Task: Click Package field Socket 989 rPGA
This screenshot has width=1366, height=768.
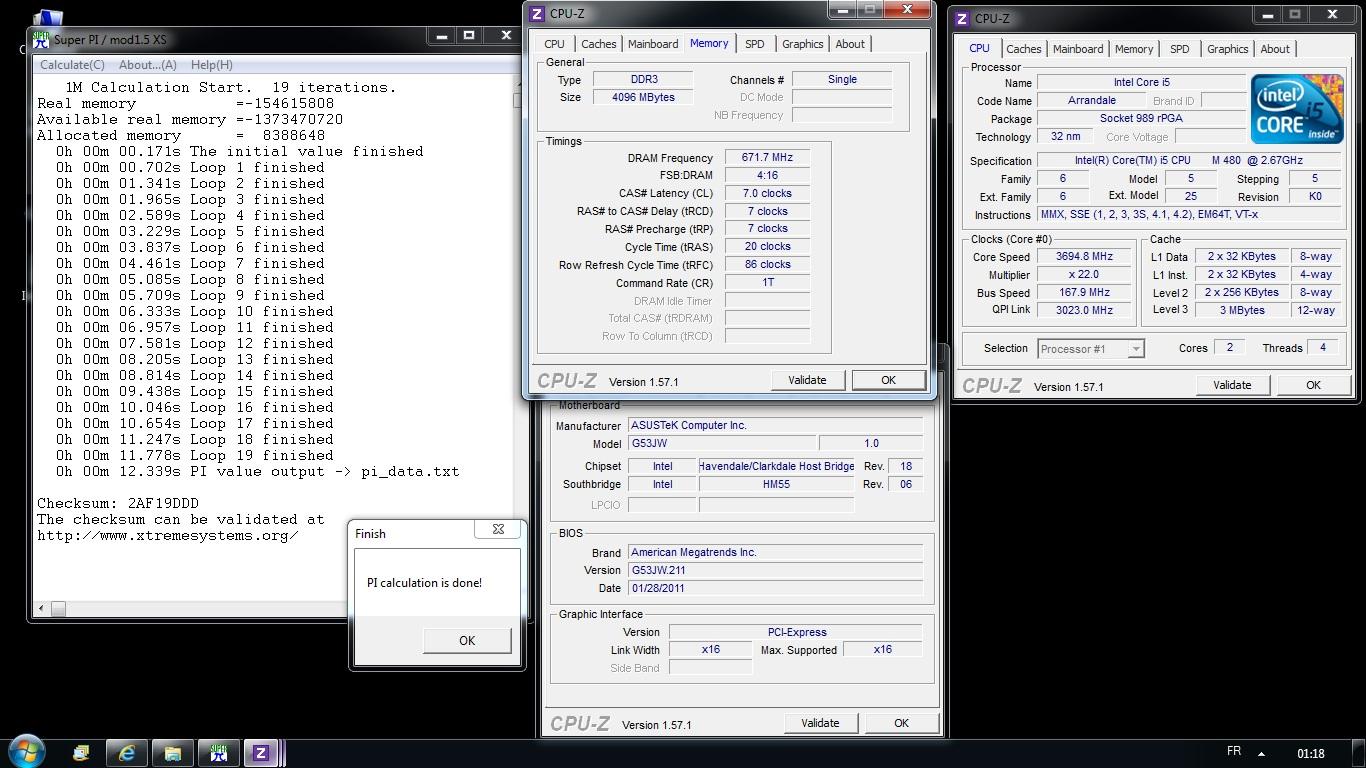Action: (1141, 119)
